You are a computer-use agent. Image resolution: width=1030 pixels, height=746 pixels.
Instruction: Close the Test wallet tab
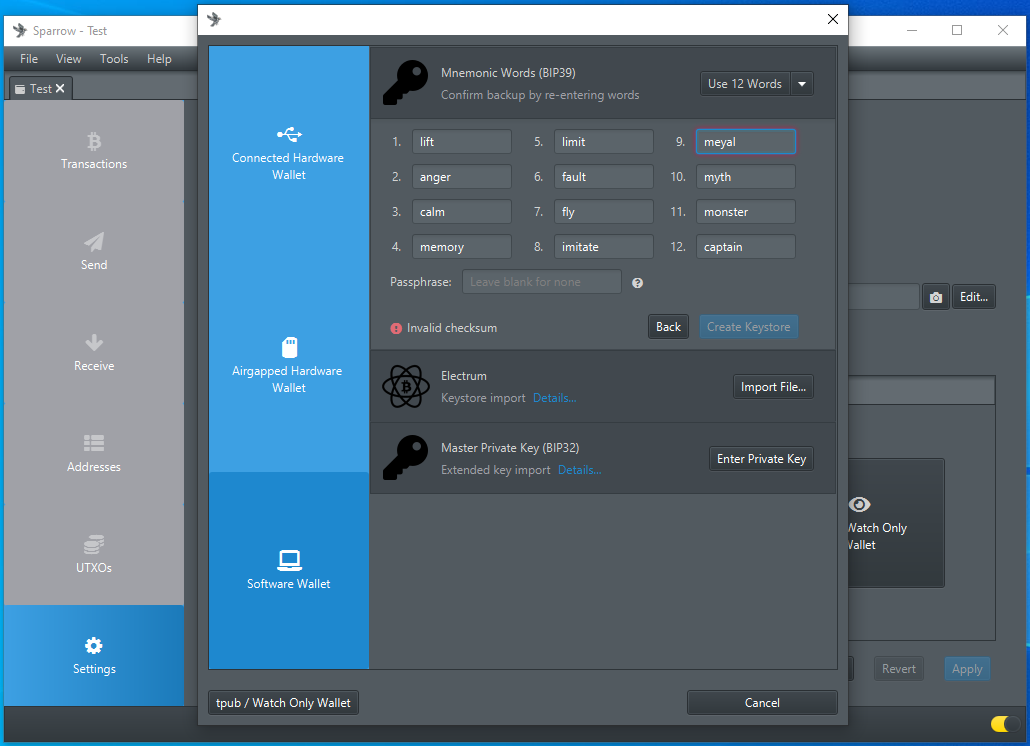pos(60,88)
